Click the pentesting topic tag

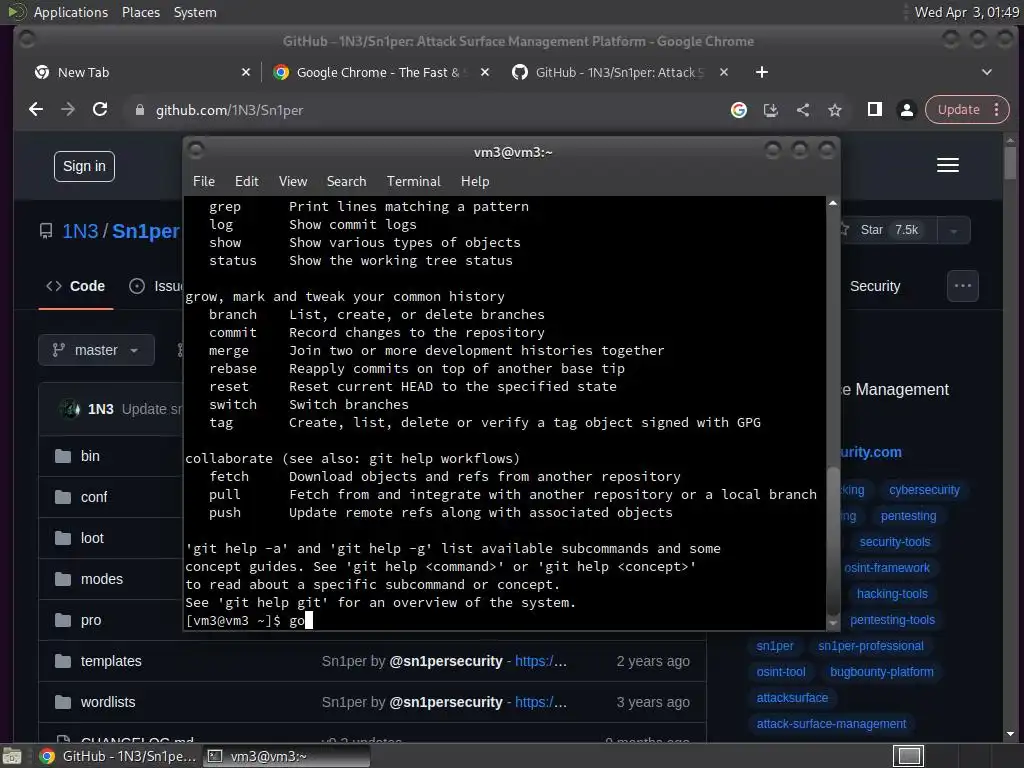click(908, 516)
